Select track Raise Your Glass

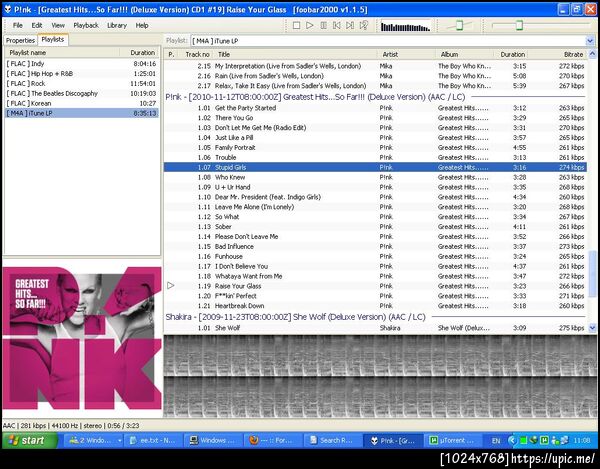coord(375,286)
